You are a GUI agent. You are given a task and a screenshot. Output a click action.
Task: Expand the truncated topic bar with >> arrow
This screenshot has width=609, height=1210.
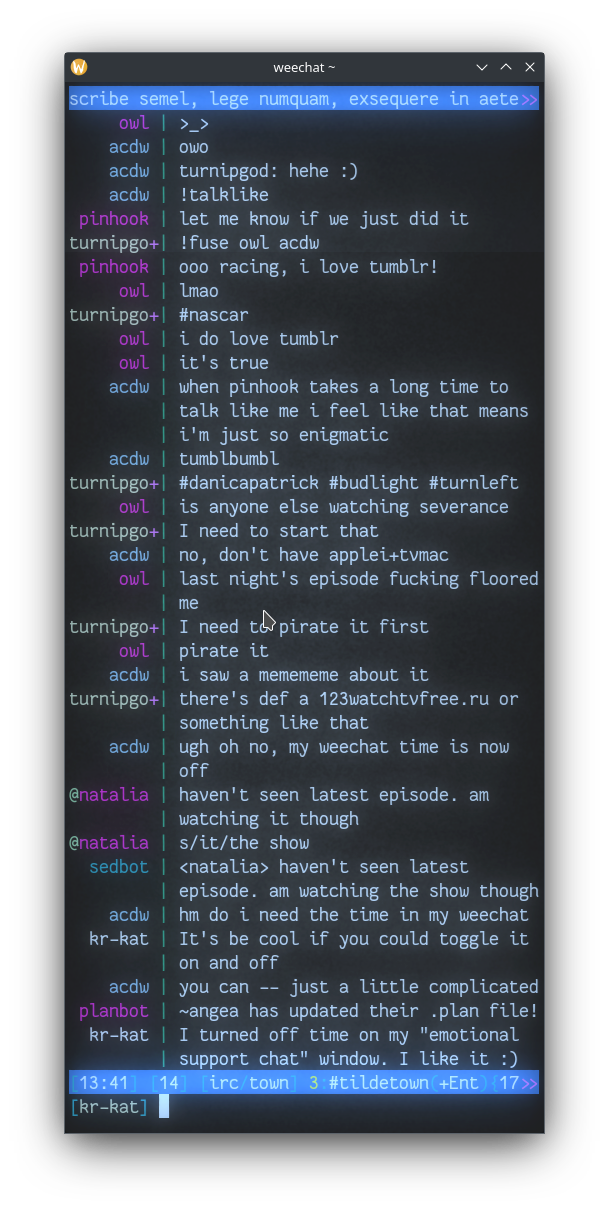[529, 99]
